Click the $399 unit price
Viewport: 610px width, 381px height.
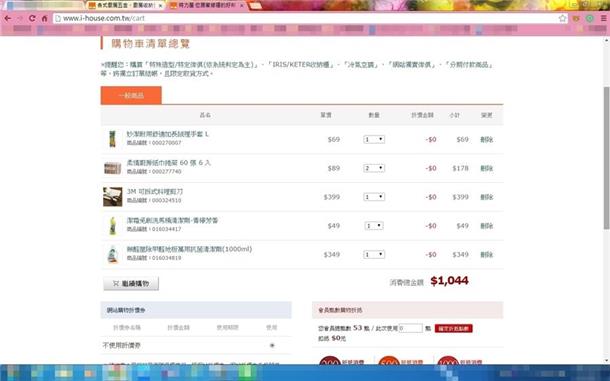pos(332,197)
